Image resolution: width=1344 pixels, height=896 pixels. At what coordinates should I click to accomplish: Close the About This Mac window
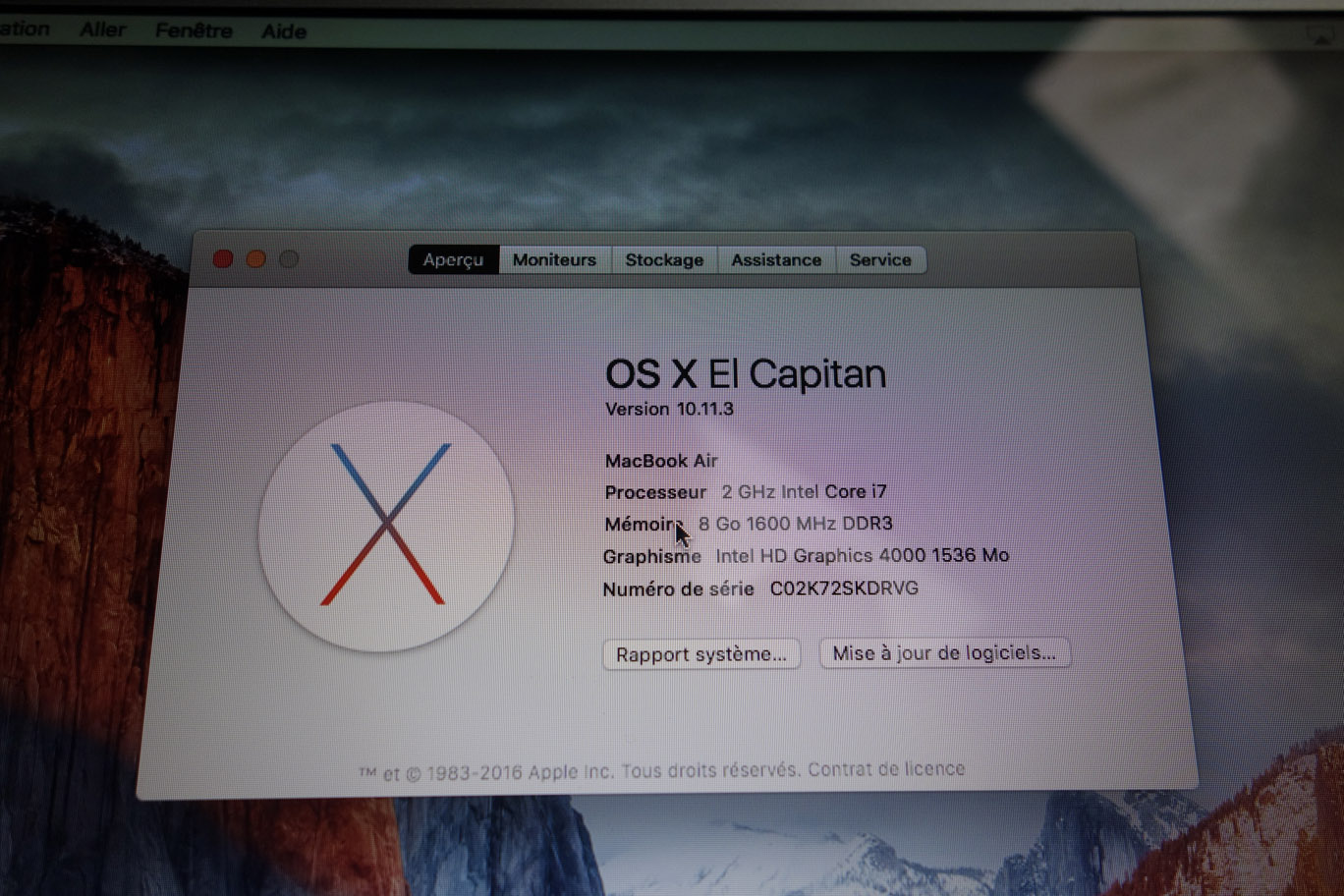(223, 258)
